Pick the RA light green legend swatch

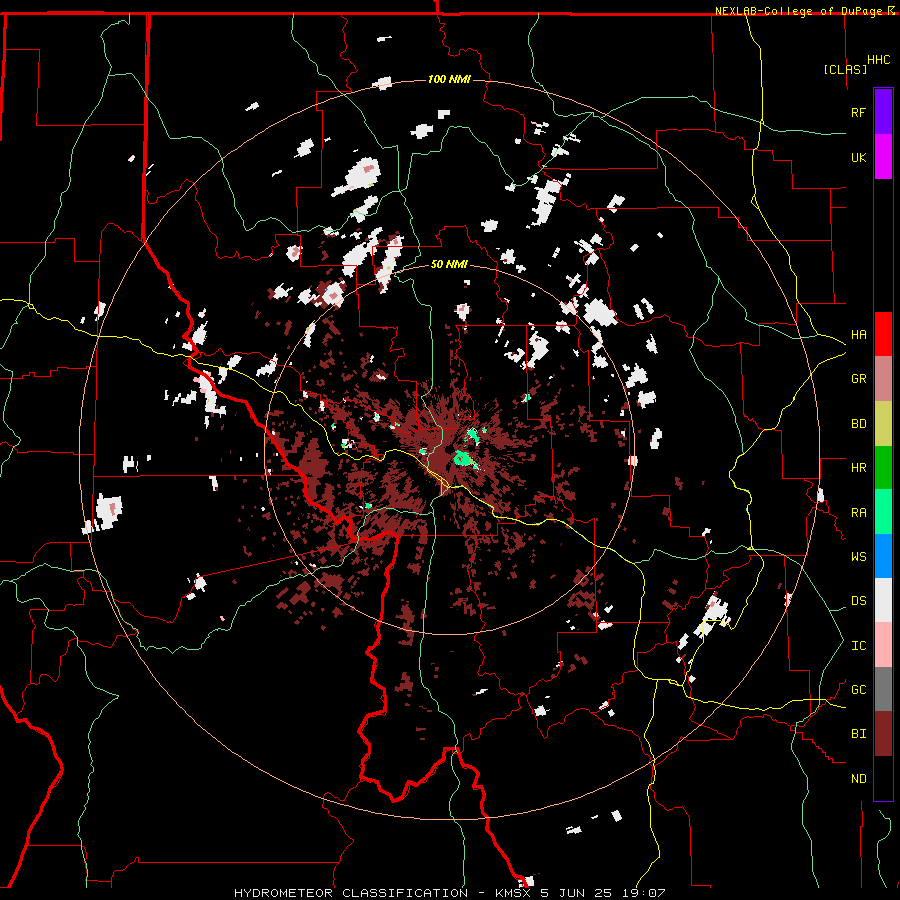click(x=883, y=512)
